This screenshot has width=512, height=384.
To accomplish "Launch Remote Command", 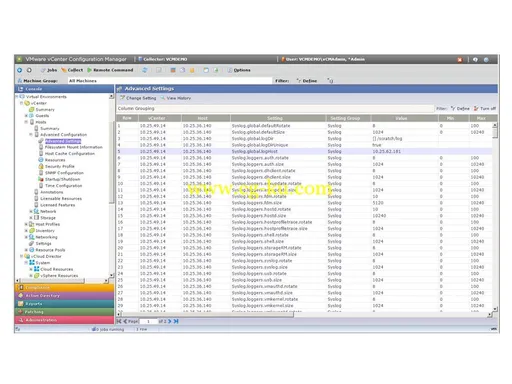I will (110, 70).
